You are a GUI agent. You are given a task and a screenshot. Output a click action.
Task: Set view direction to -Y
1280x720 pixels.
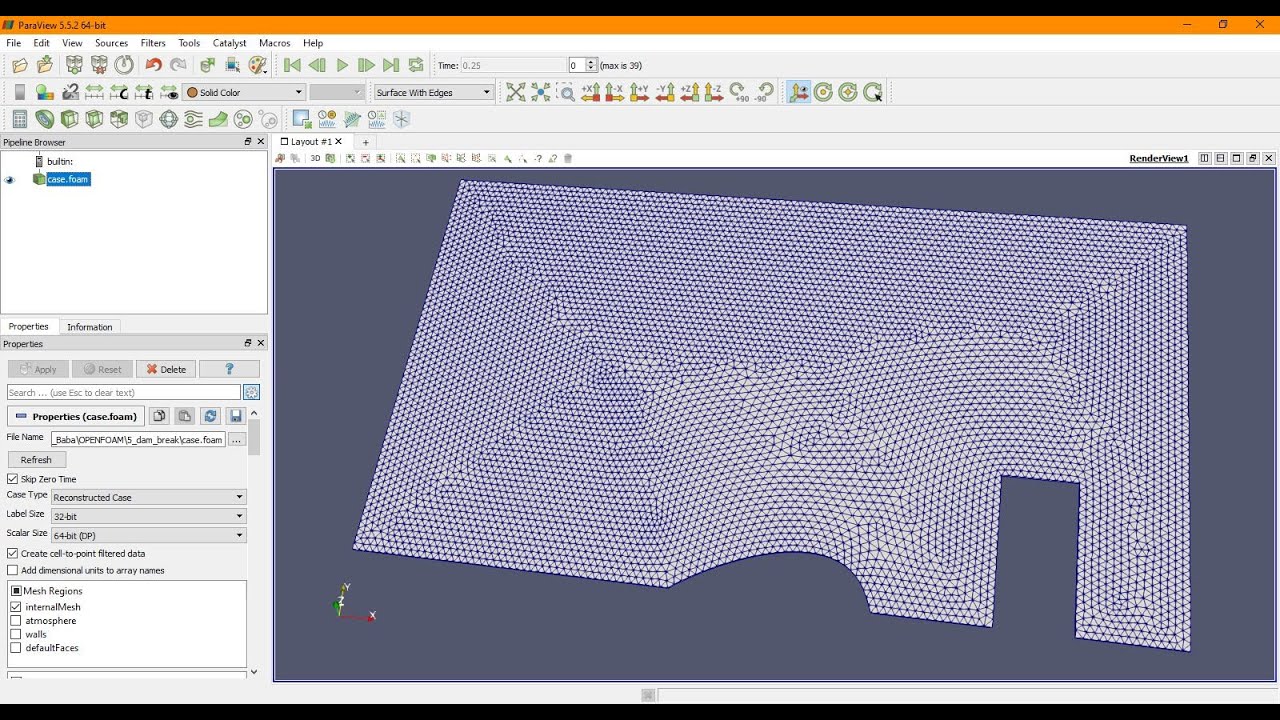pos(664,92)
